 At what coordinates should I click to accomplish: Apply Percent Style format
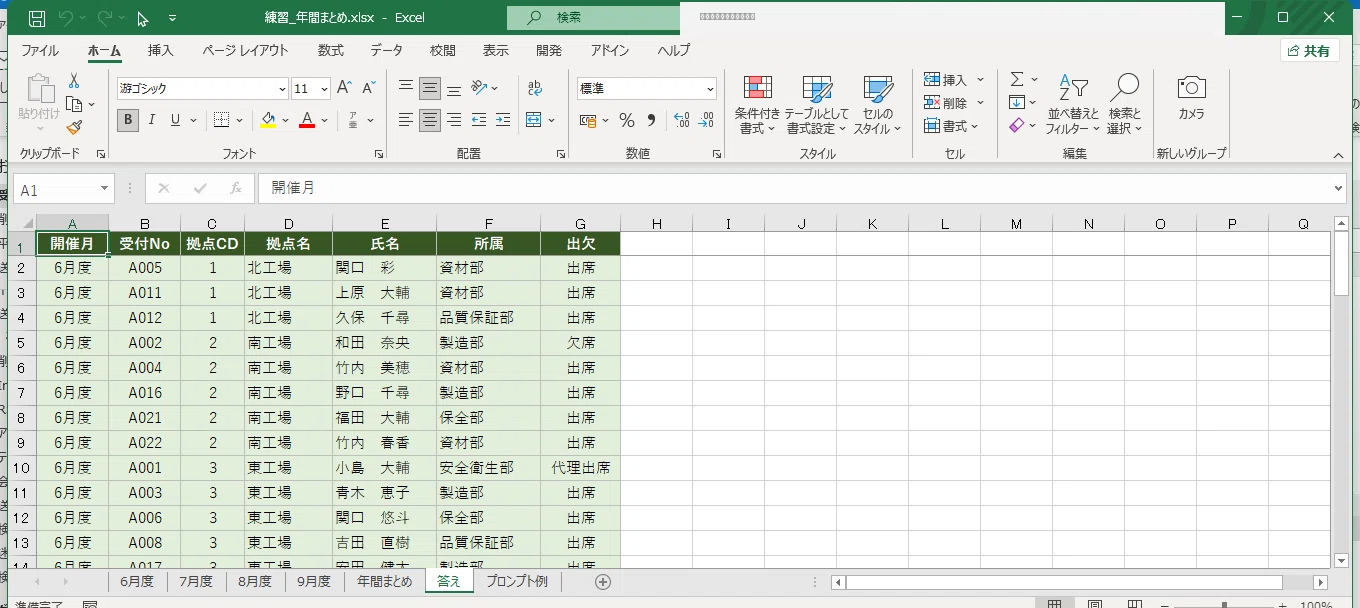click(x=627, y=120)
